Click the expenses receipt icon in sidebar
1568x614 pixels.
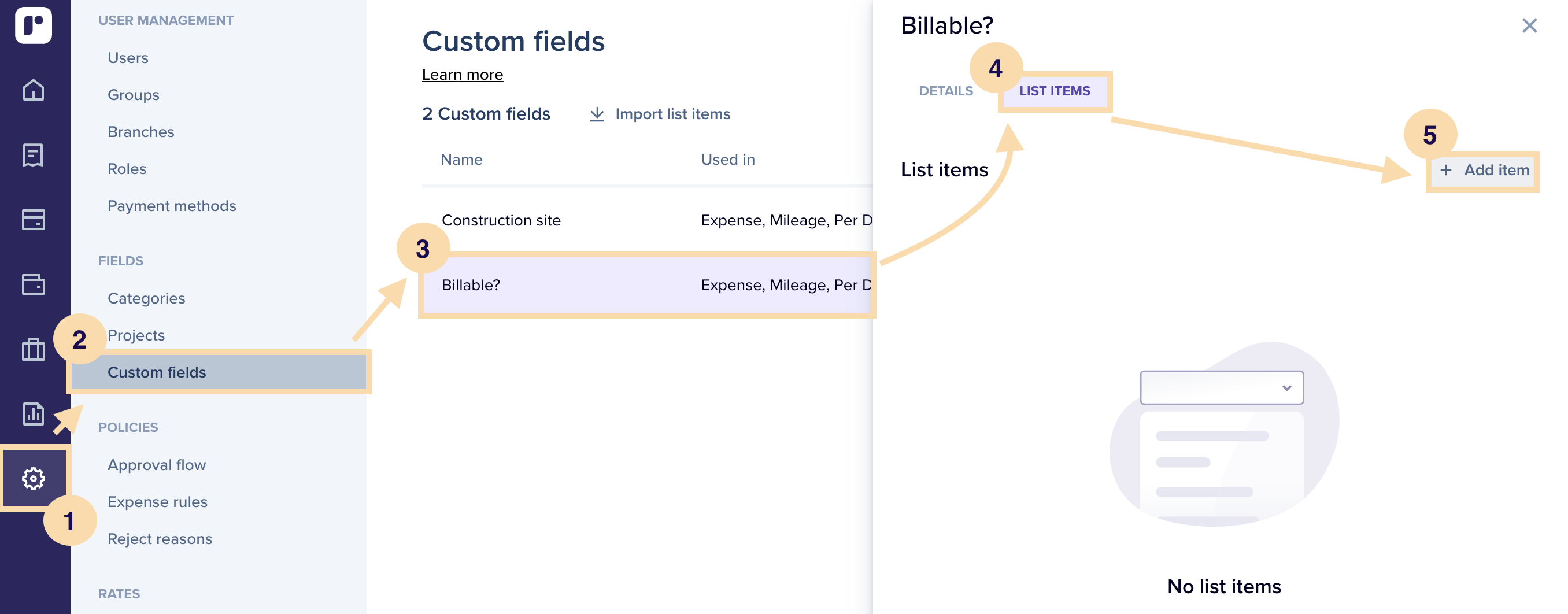point(34,155)
